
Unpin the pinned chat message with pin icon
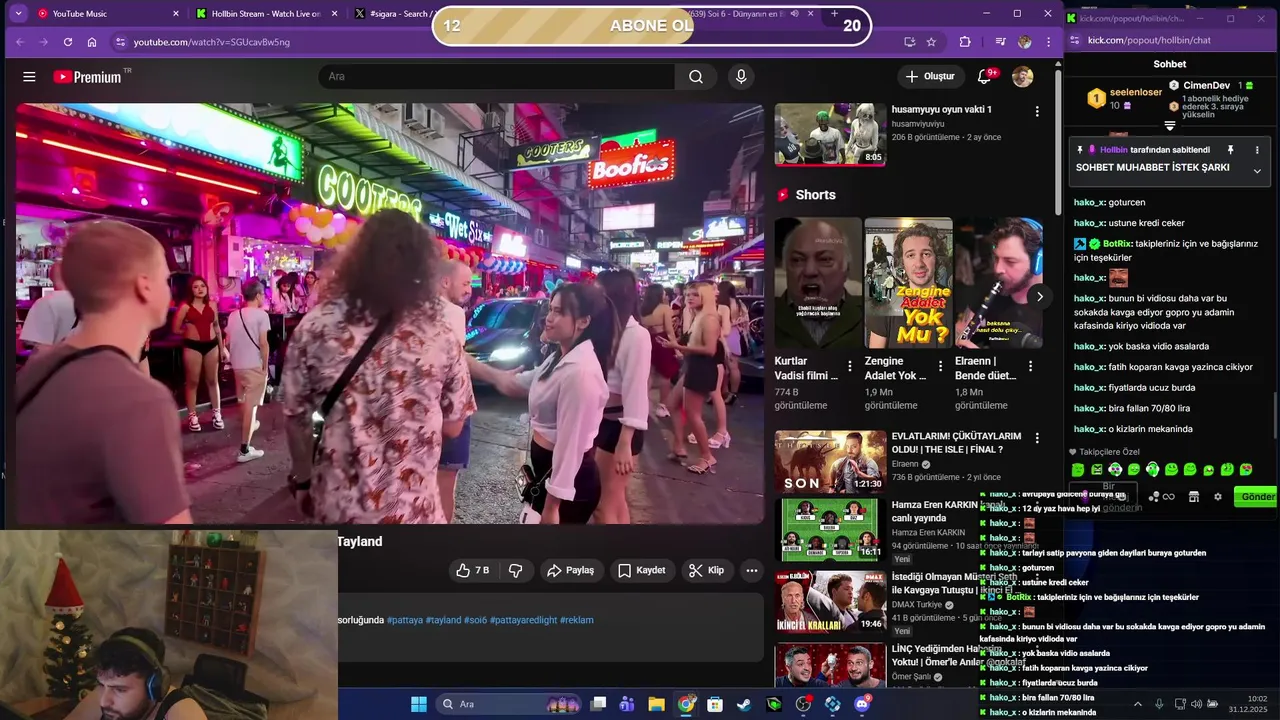1231,150
